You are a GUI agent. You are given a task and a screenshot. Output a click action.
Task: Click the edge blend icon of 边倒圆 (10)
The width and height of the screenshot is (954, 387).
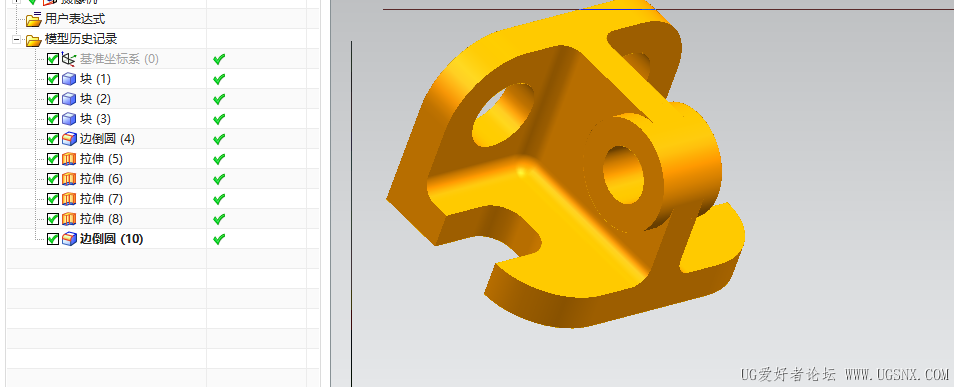[x=69, y=239]
